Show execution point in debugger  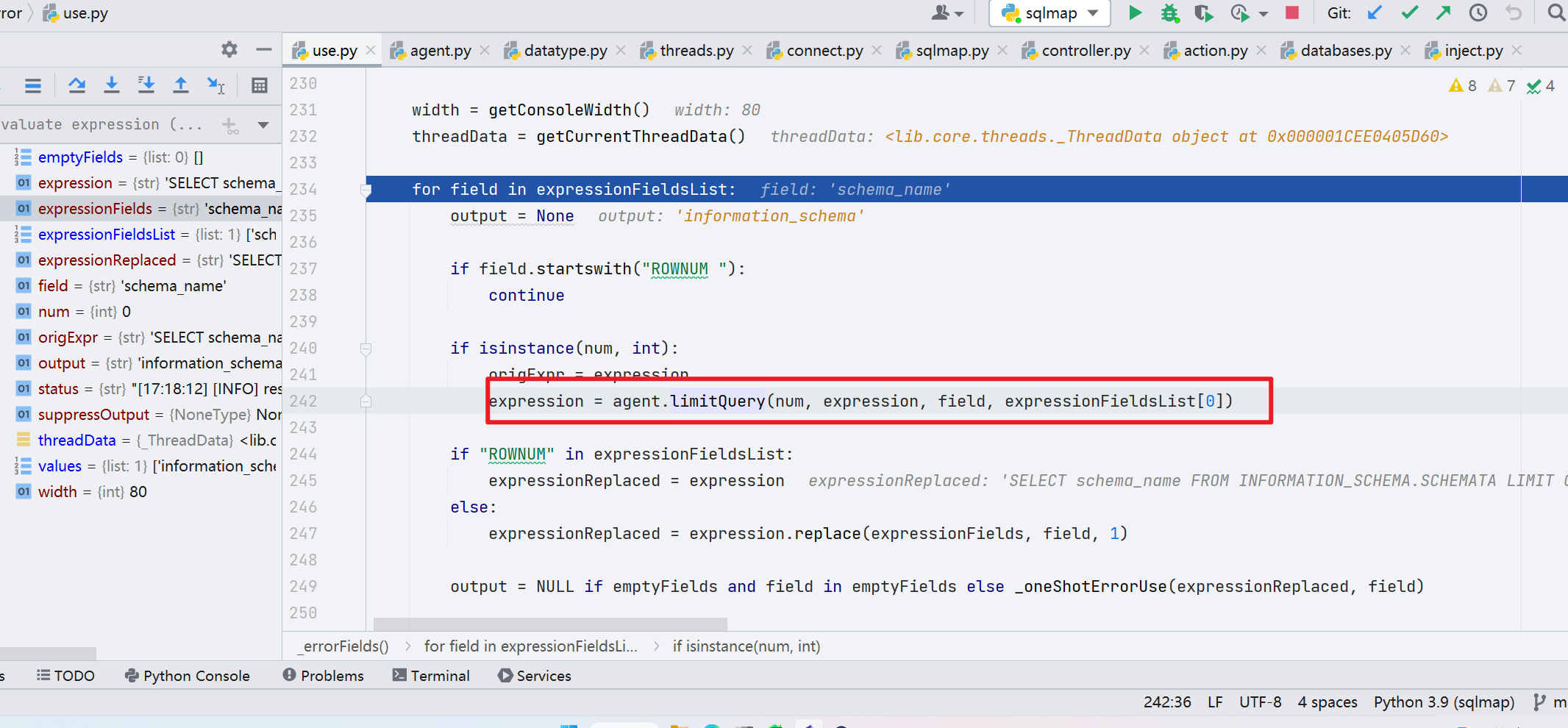pos(33,85)
